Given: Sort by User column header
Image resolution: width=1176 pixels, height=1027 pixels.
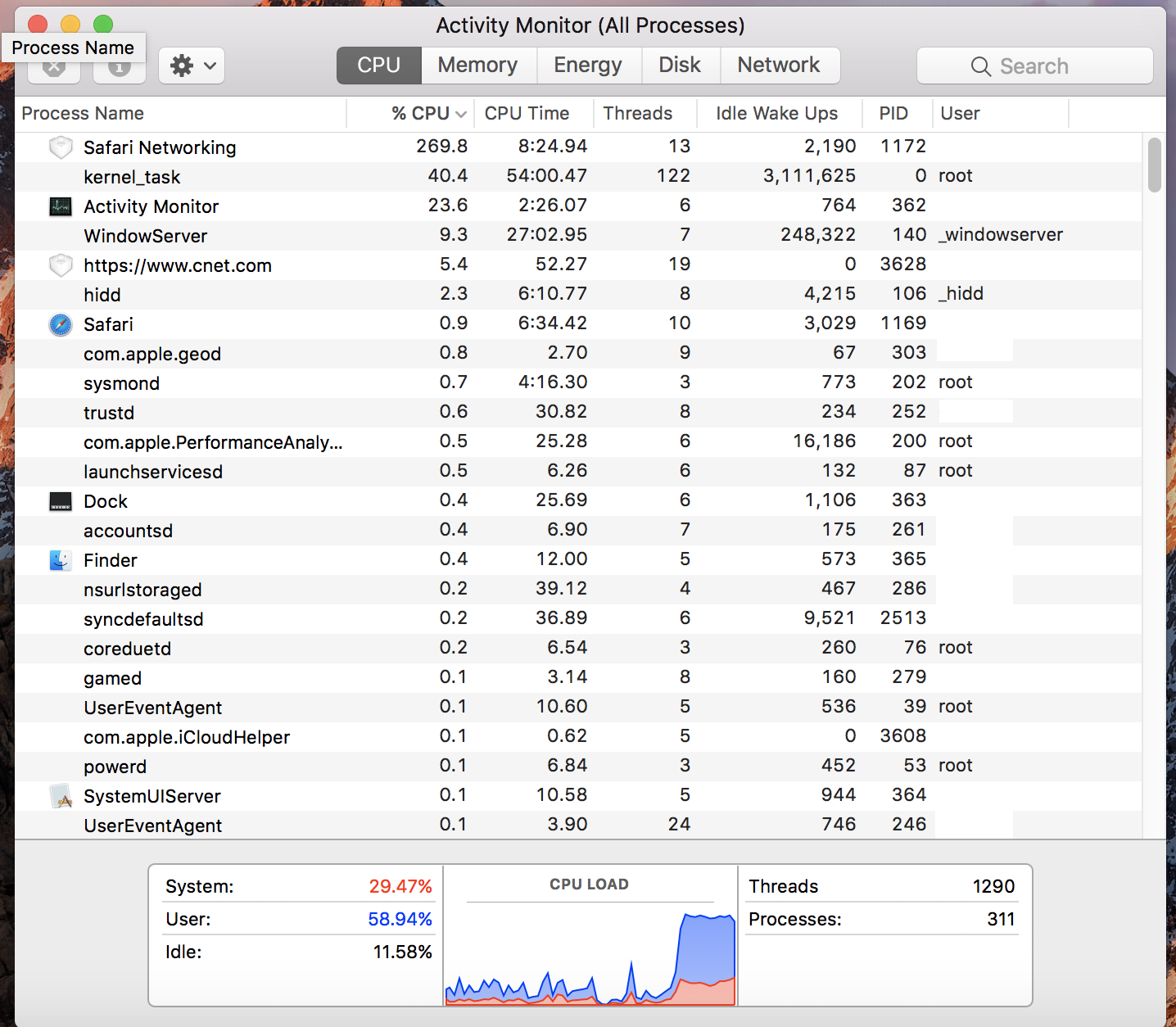Looking at the screenshot, I should 1001,113.
